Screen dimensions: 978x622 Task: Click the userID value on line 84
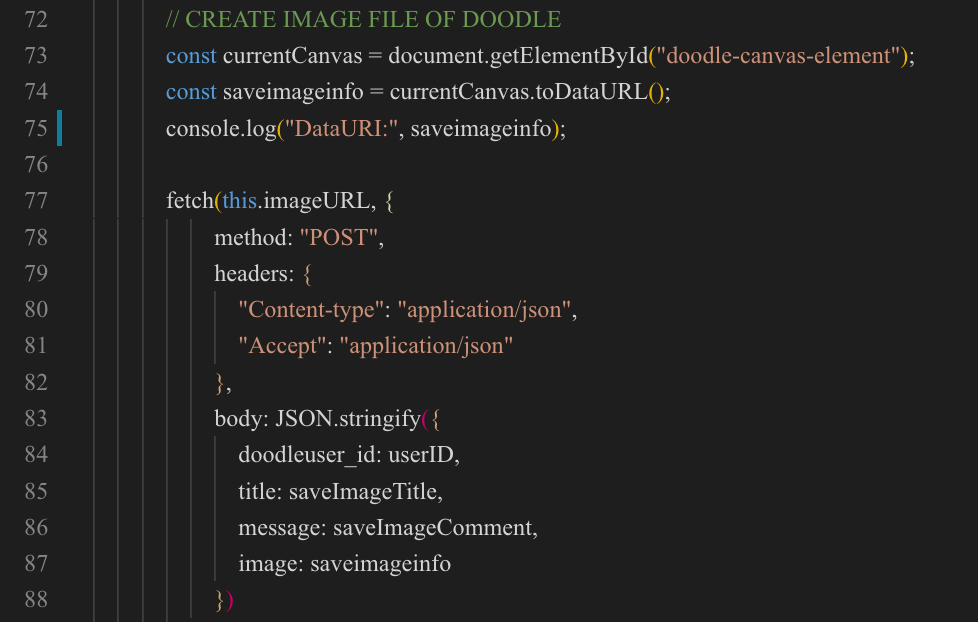420,455
